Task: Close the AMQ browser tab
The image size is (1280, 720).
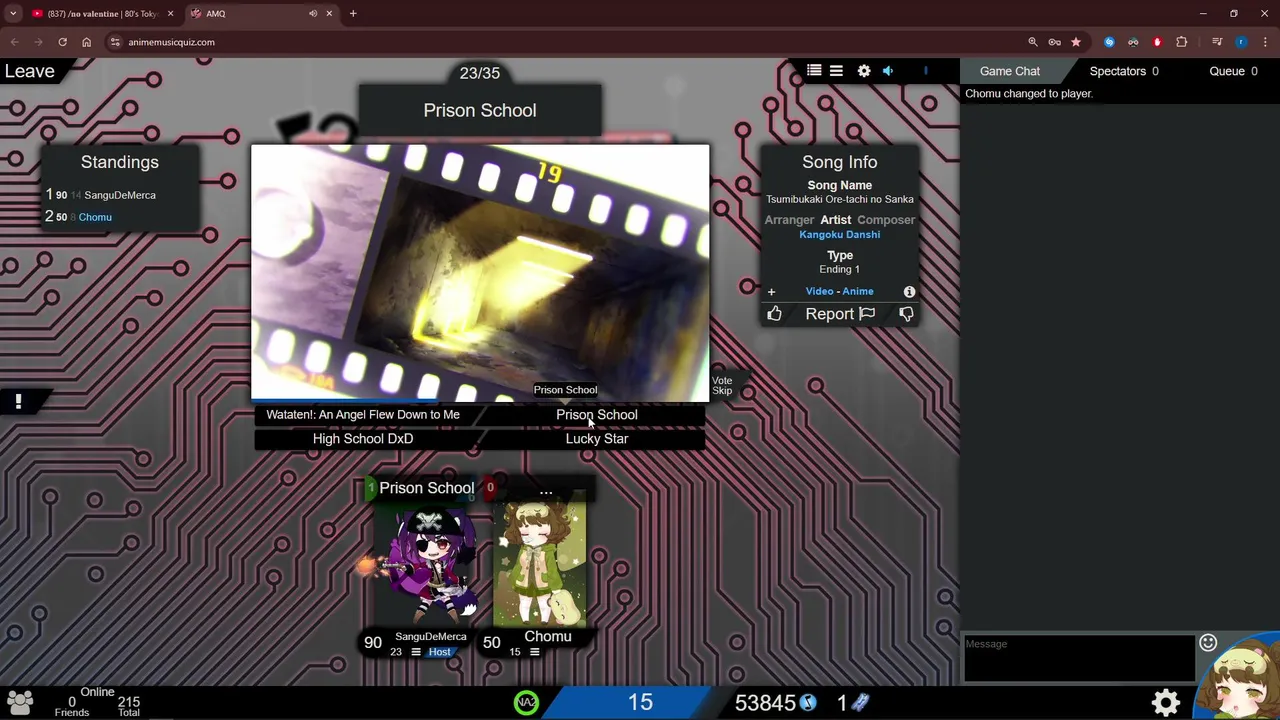Action: [x=329, y=14]
